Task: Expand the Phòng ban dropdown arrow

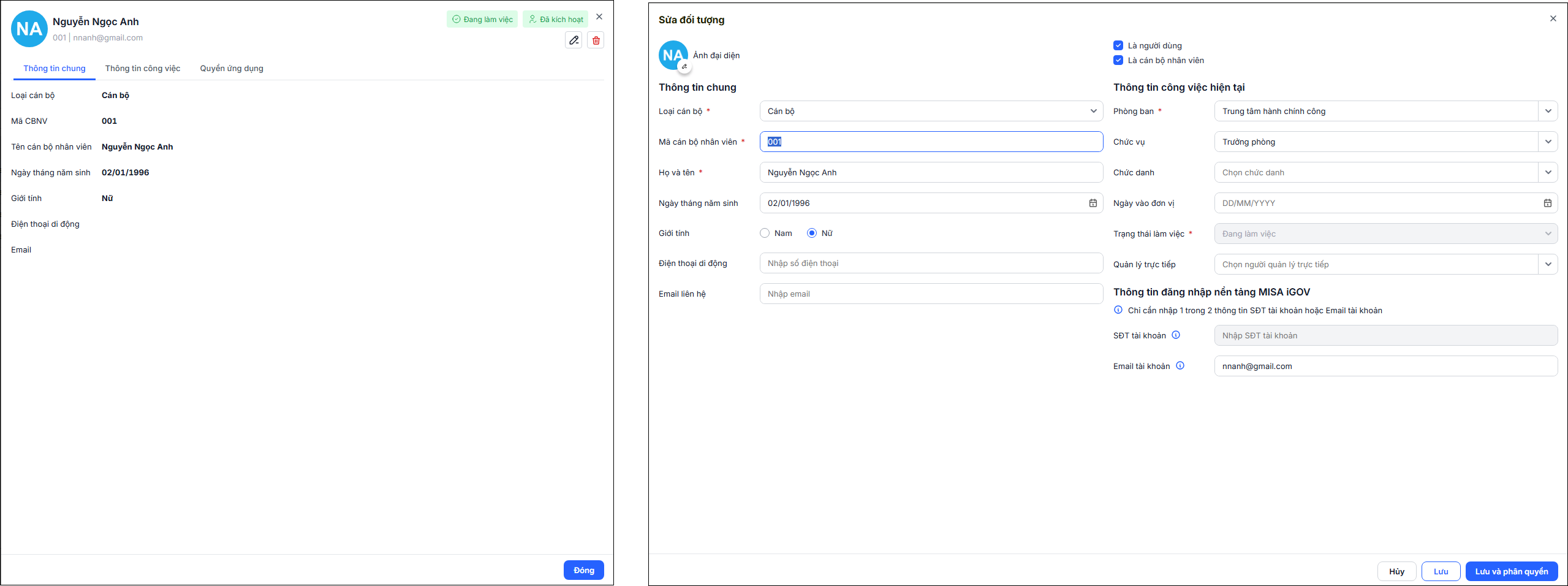Action: point(1548,112)
